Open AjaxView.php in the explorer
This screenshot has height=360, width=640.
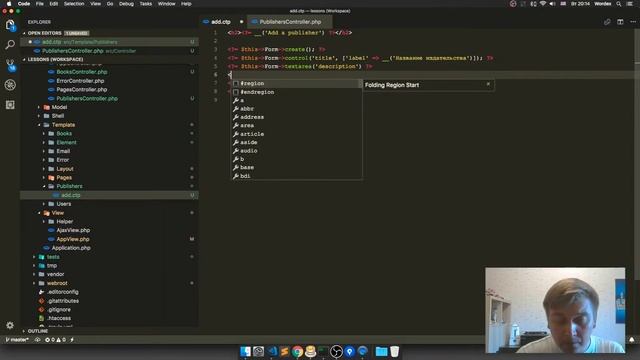click(x=73, y=230)
